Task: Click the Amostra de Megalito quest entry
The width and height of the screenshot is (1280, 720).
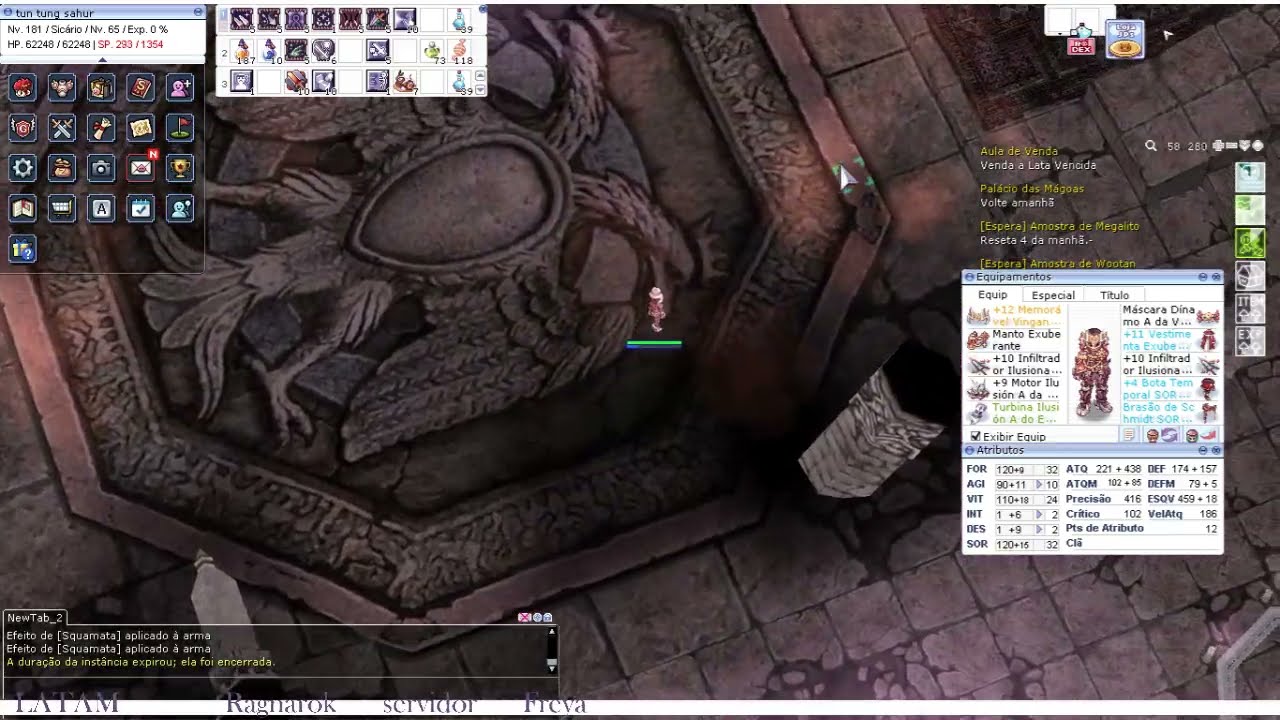Action: coord(1059,227)
